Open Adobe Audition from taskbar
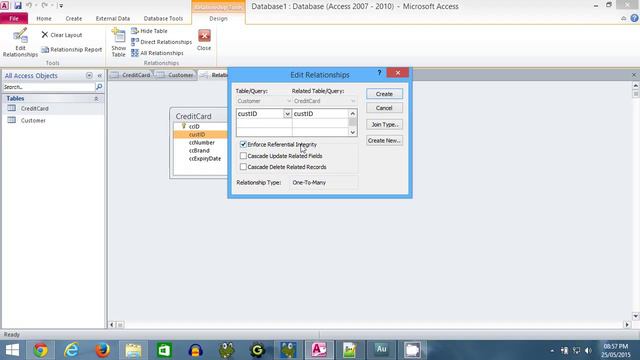 pos(381,350)
